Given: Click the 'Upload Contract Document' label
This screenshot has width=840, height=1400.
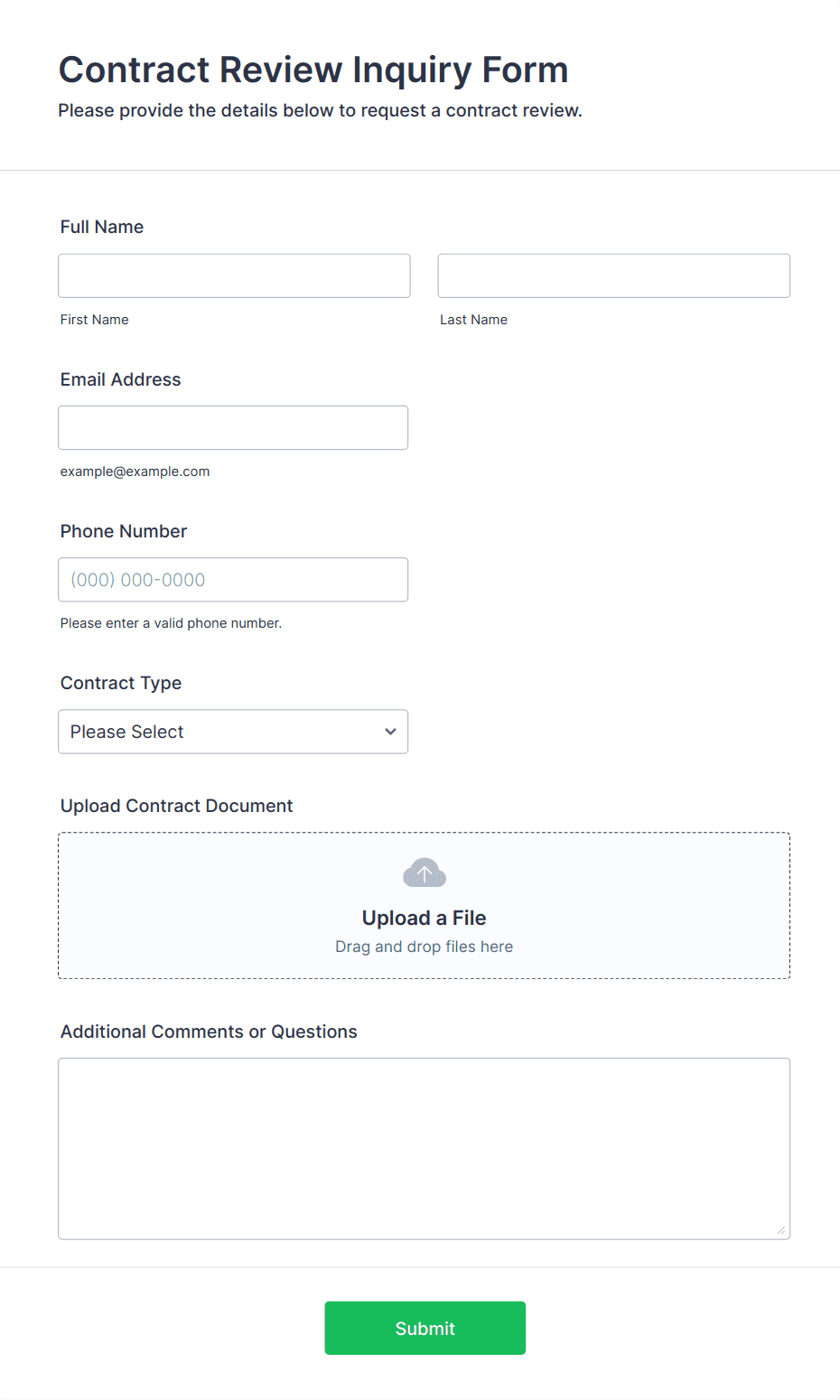Looking at the screenshot, I should [176, 806].
